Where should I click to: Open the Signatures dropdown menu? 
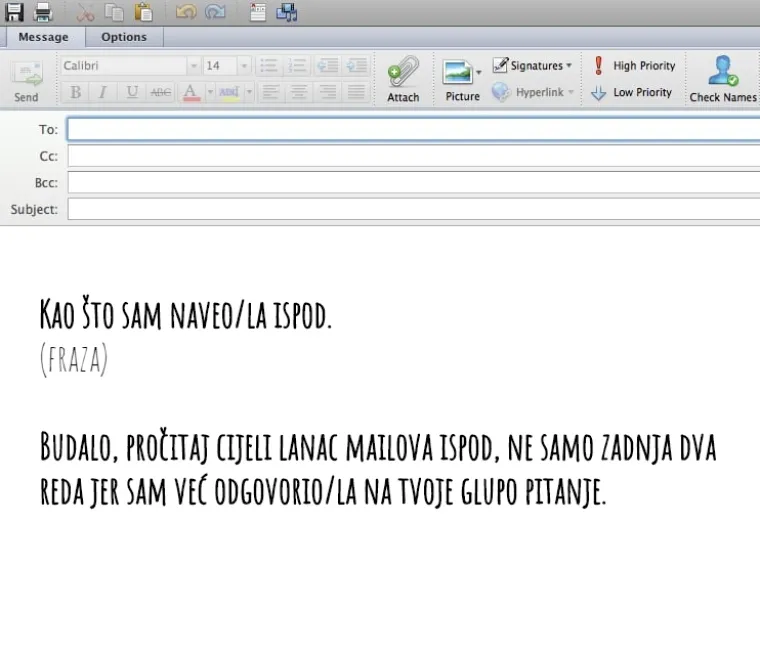coord(534,66)
